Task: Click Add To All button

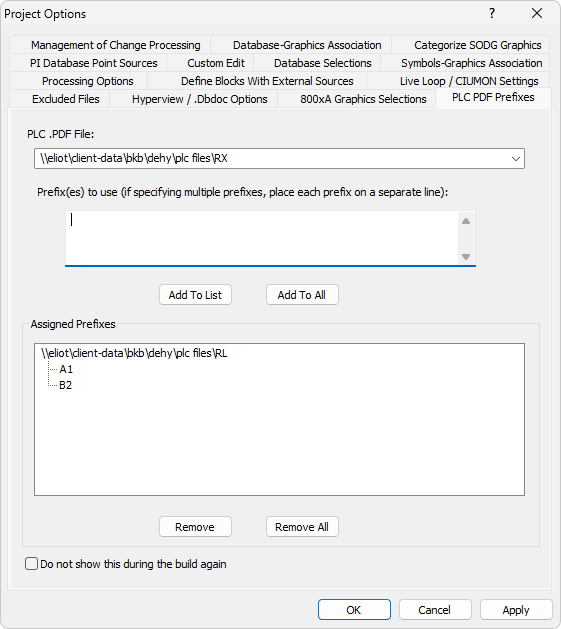Action: [302, 295]
